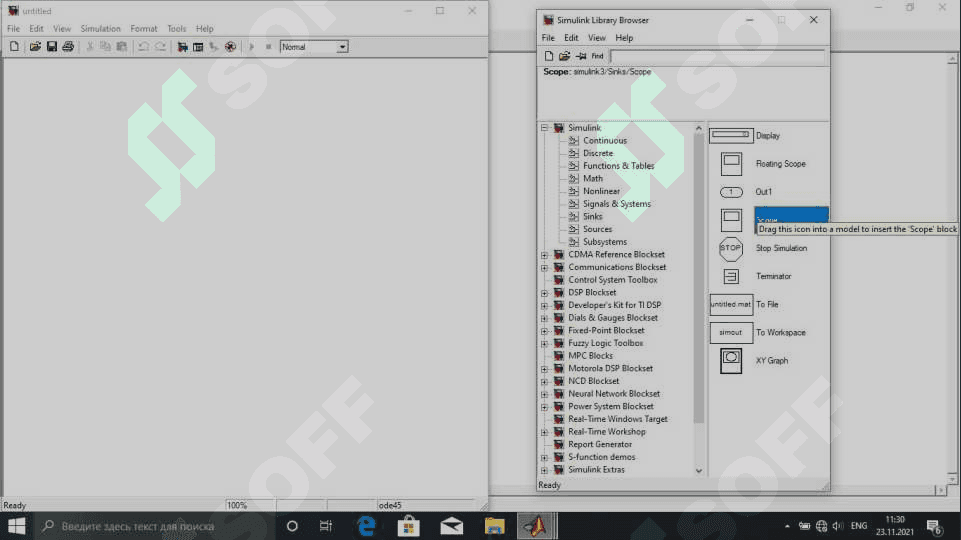Select Discrete library in tree
The width and height of the screenshot is (961, 540).
(x=598, y=153)
